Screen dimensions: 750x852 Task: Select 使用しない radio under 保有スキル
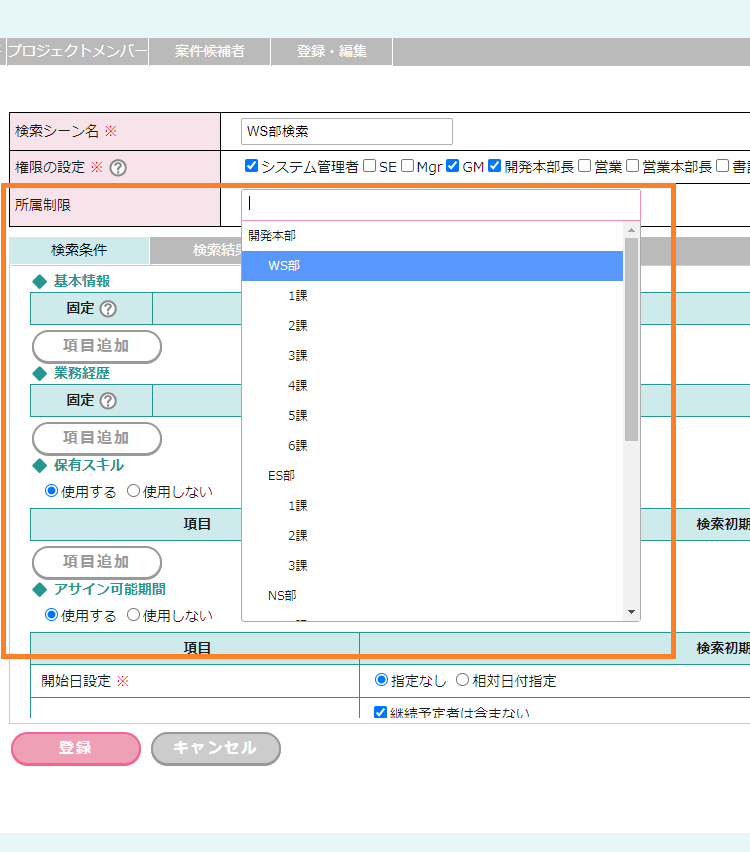point(133,491)
